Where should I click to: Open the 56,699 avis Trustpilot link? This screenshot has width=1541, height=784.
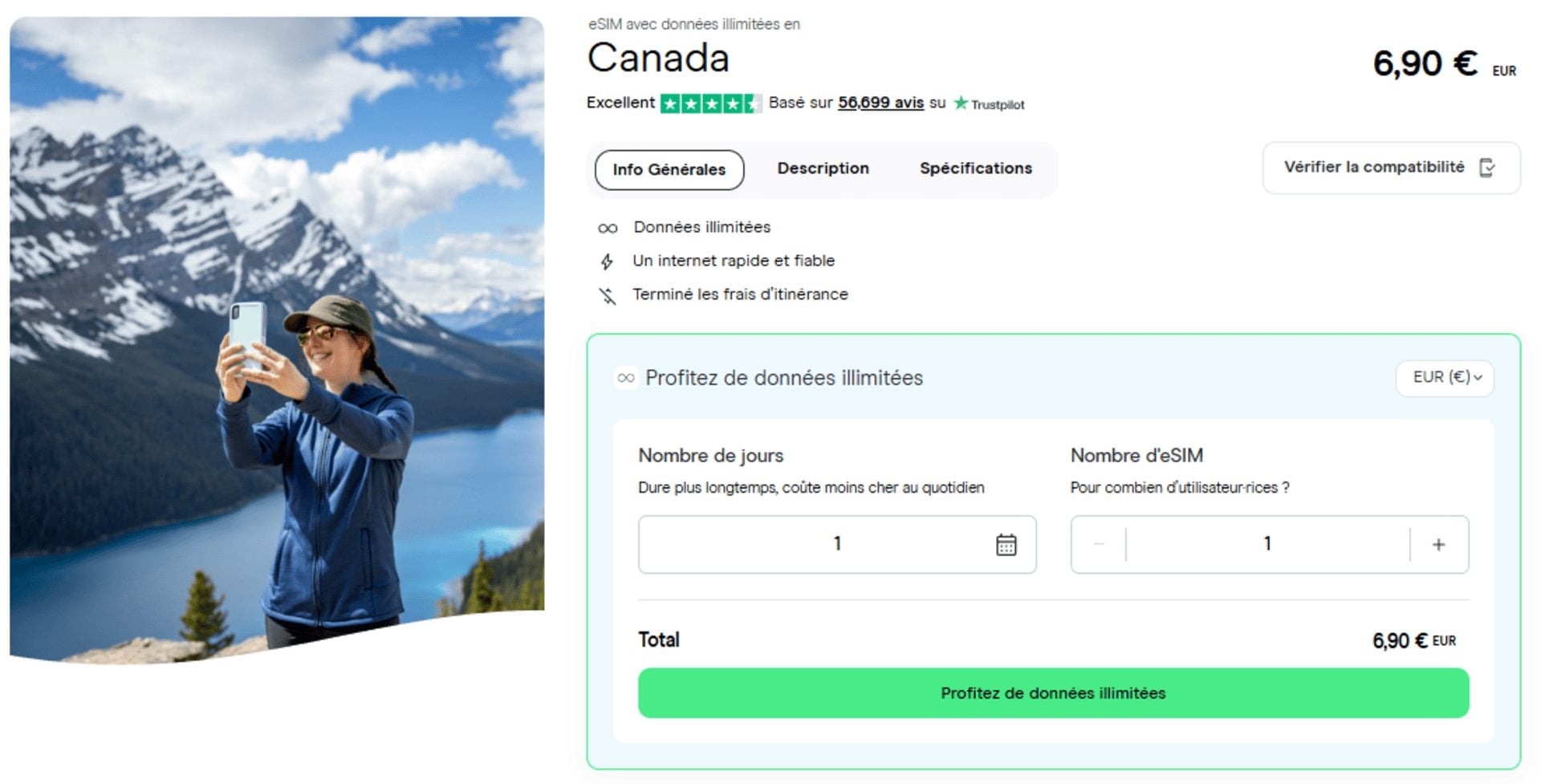pyautogui.click(x=880, y=103)
